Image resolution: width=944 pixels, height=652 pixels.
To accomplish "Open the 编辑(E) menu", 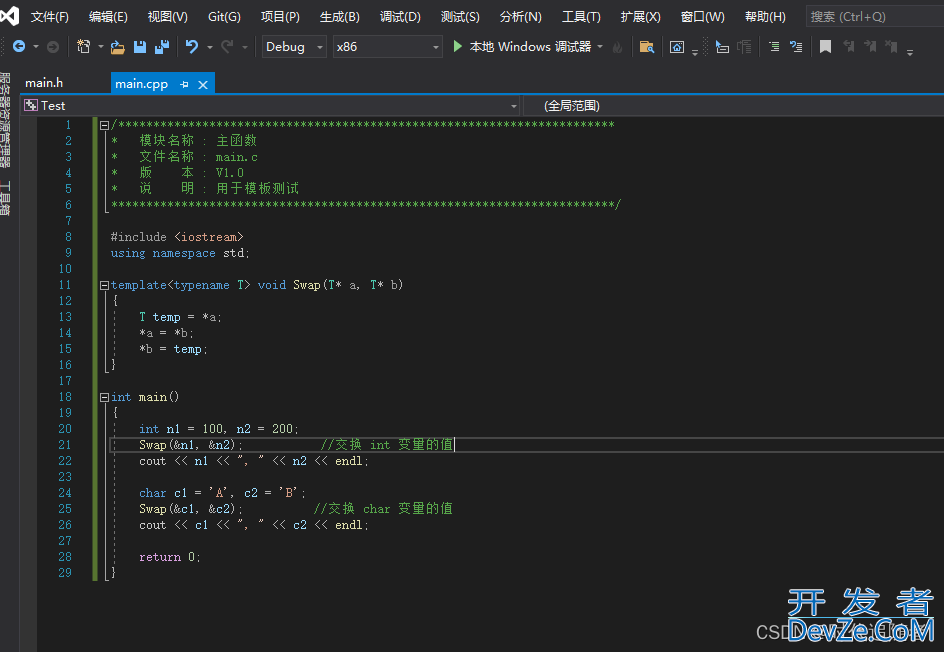I will (108, 16).
